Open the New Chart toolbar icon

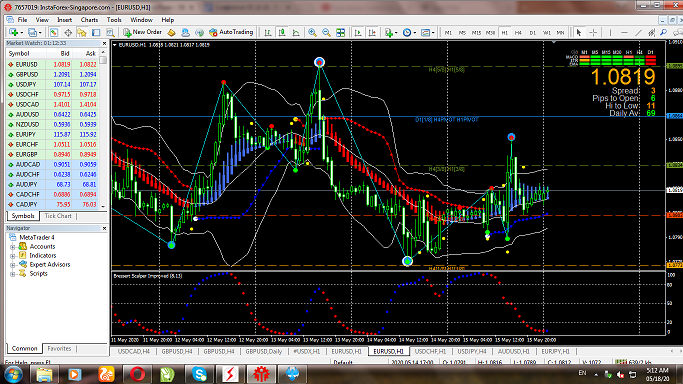13,33
